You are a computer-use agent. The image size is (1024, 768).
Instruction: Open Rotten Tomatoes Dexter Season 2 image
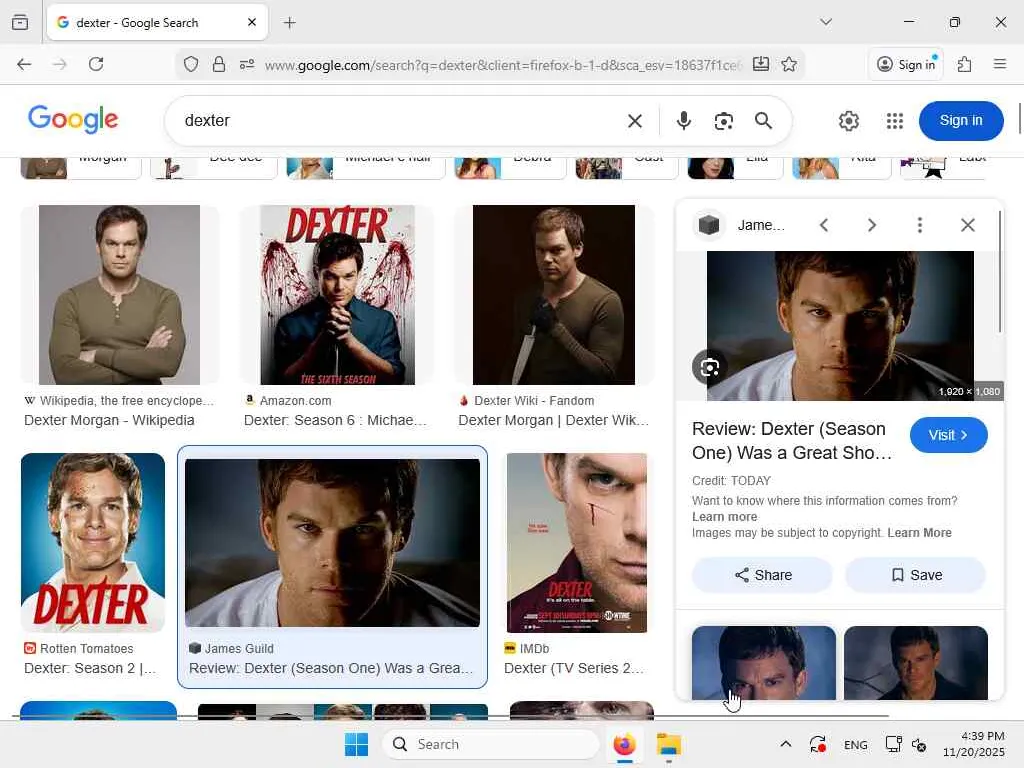coord(93,542)
